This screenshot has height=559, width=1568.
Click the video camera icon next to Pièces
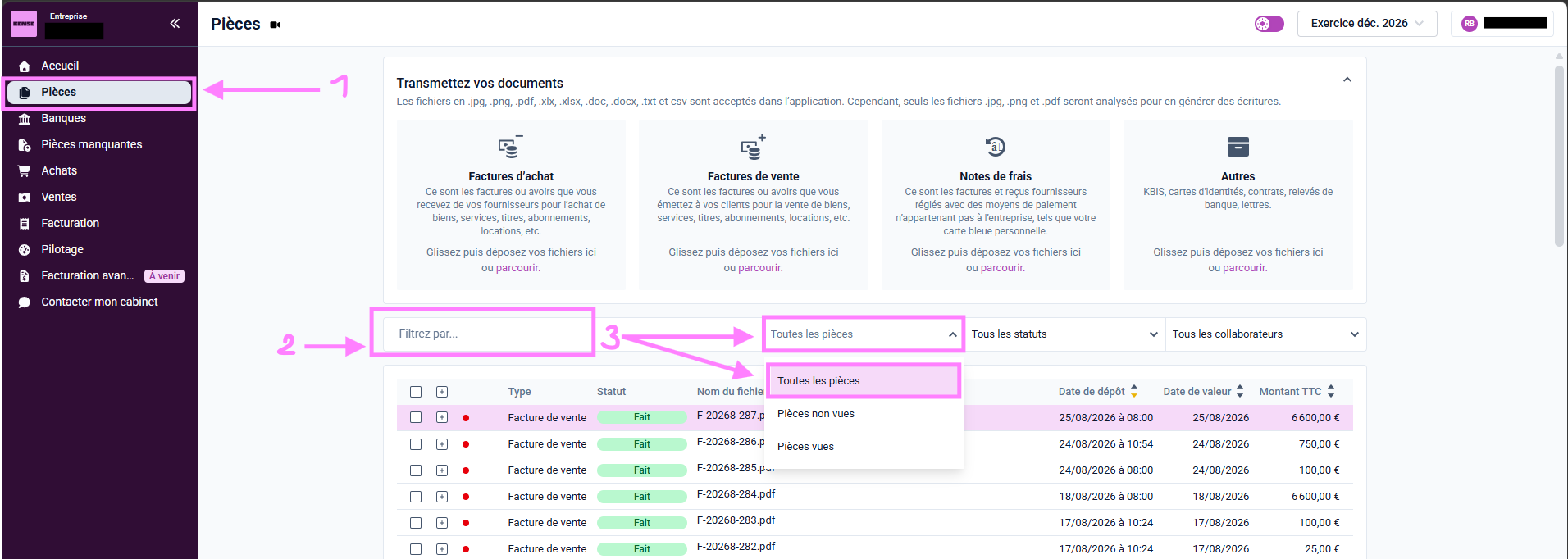pos(276,25)
